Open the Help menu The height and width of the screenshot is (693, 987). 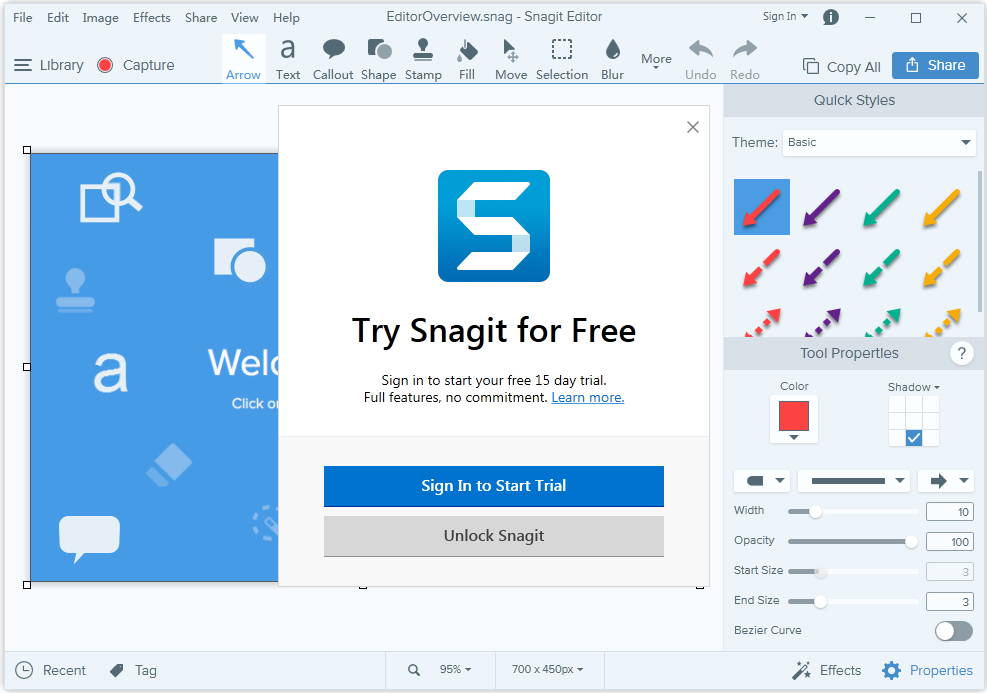286,18
